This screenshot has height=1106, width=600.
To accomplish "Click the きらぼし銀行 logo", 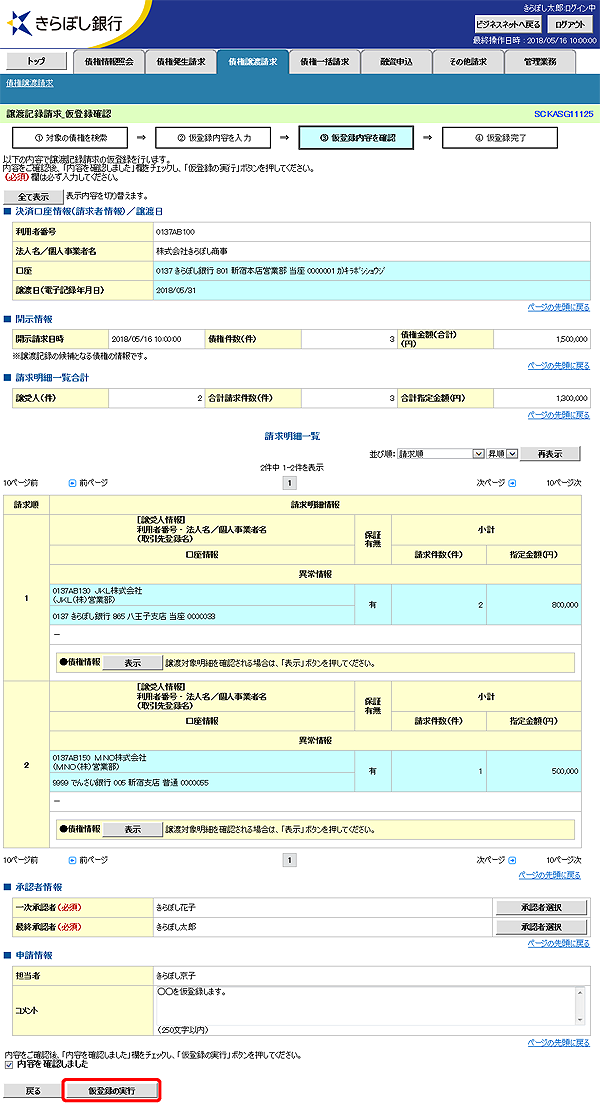I will [x=65, y=23].
